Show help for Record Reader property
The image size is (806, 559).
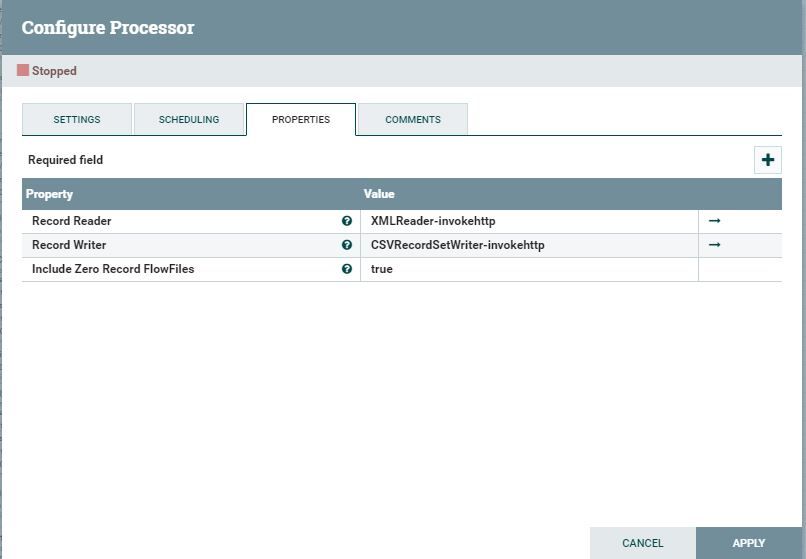tap(347, 221)
